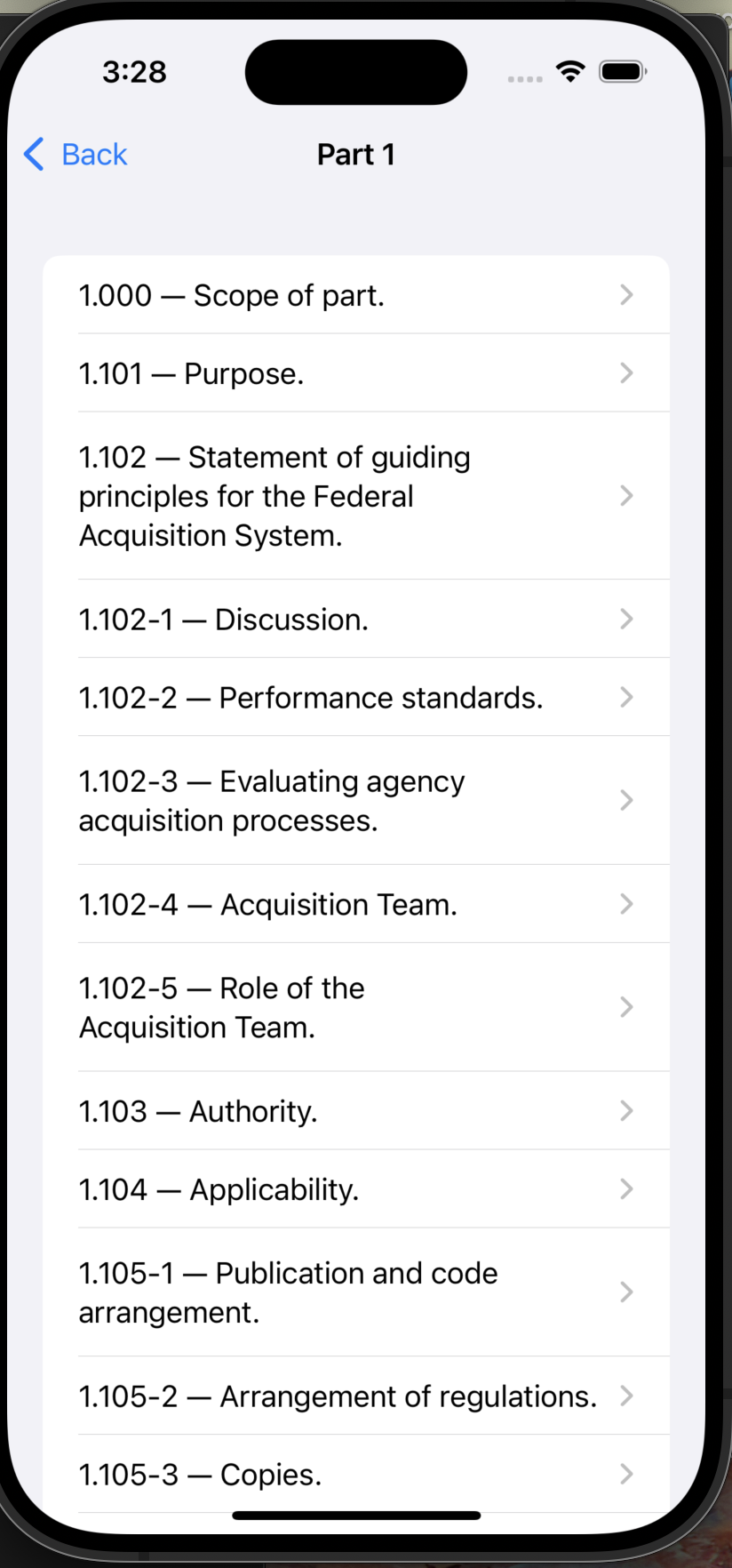Tap the home indicator bar
Image resolution: width=732 pixels, height=1568 pixels.
pyautogui.click(x=356, y=1516)
